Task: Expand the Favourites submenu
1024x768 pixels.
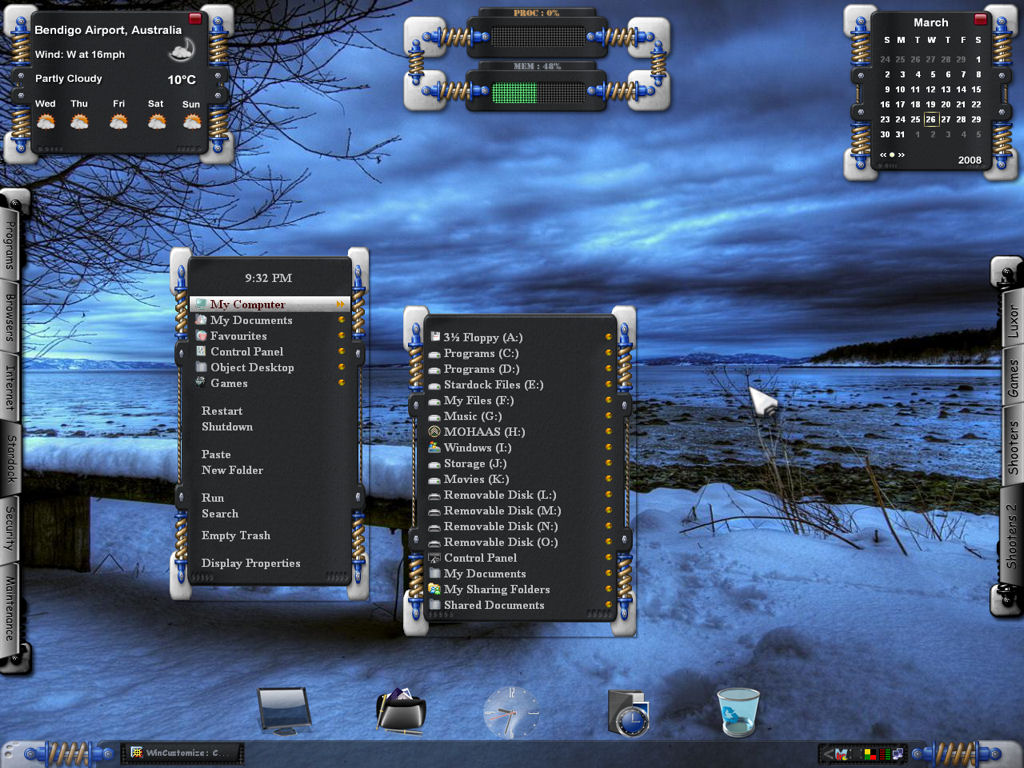Action: tap(340, 336)
